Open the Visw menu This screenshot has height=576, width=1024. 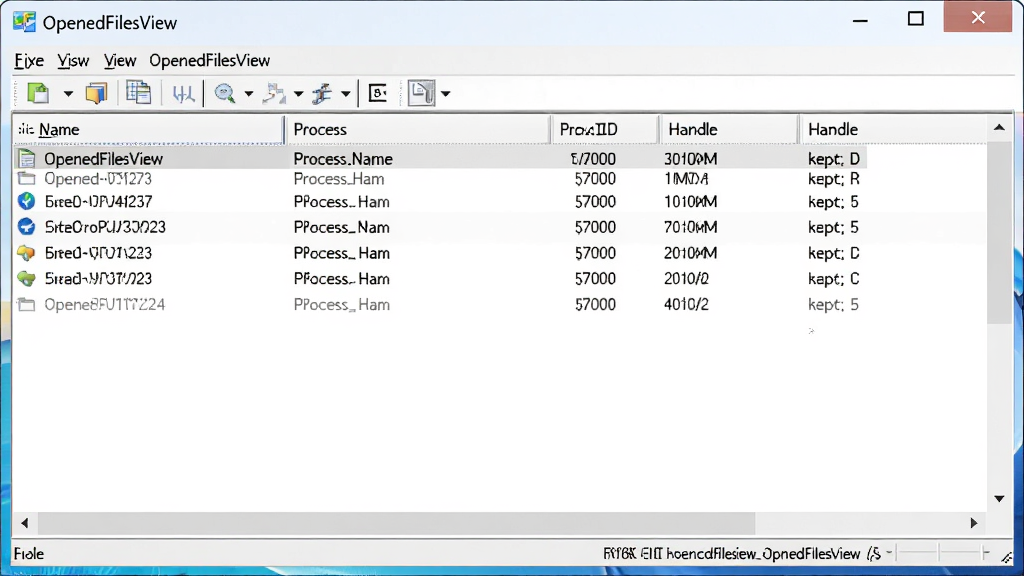click(x=73, y=61)
